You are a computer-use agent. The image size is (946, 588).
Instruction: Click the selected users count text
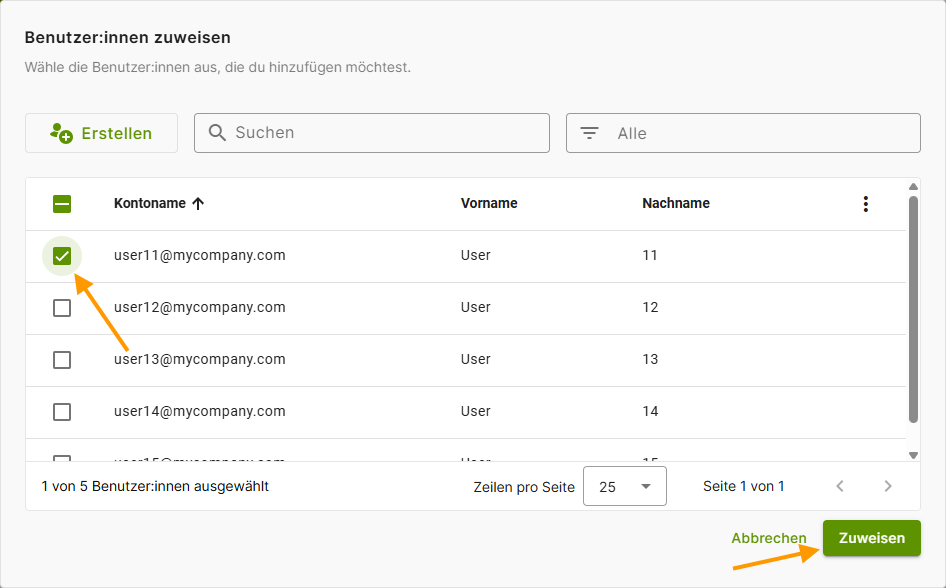tap(155, 486)
